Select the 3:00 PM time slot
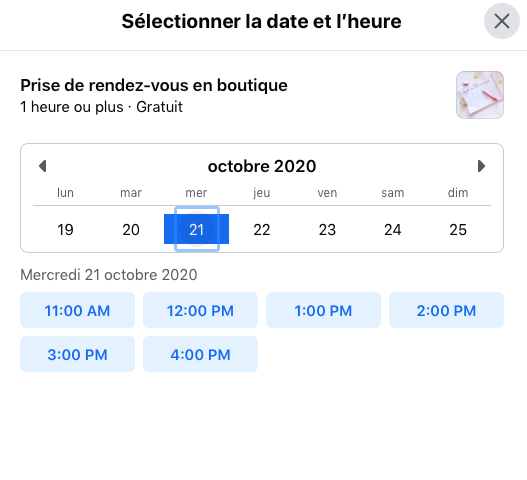527x480 pixels. (x=77, y=354)
